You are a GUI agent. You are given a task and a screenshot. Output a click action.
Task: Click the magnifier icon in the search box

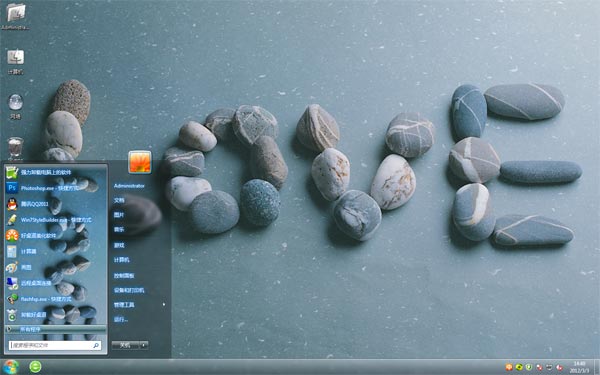click(x=96, y=345)
